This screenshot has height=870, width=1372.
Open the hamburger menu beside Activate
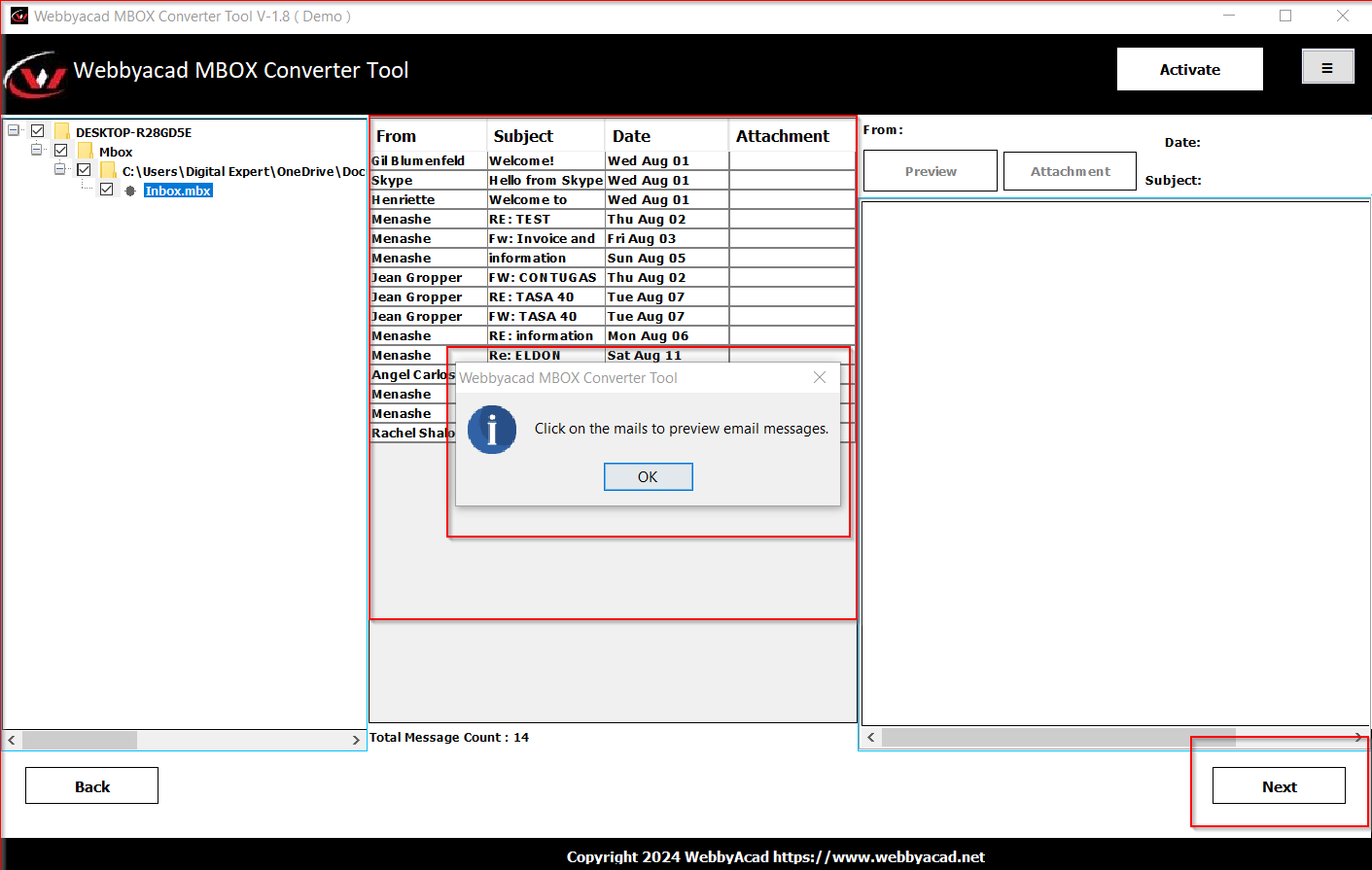click(x=1327, y=66)
